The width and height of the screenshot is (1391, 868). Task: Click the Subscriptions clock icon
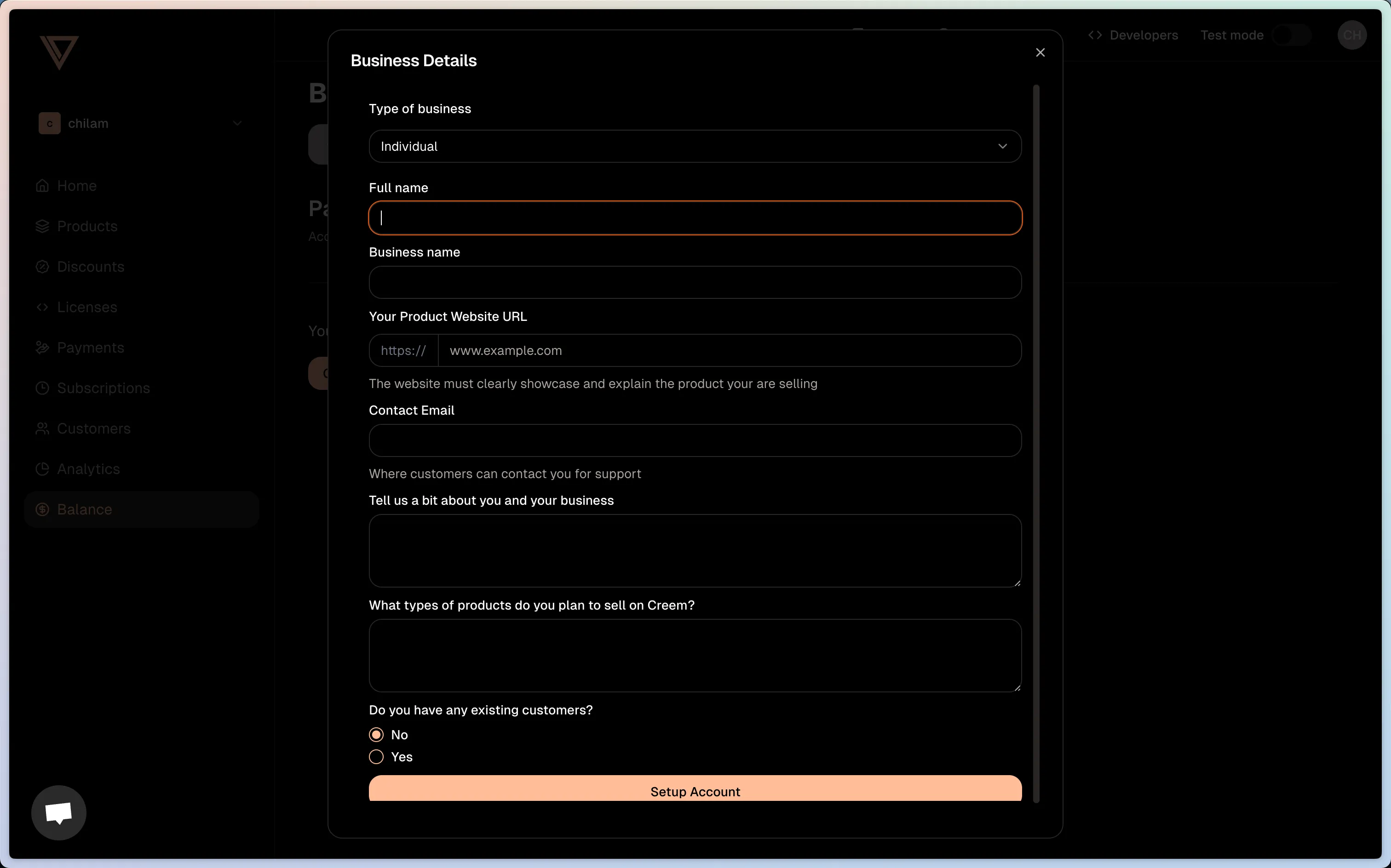coord(42,388)
